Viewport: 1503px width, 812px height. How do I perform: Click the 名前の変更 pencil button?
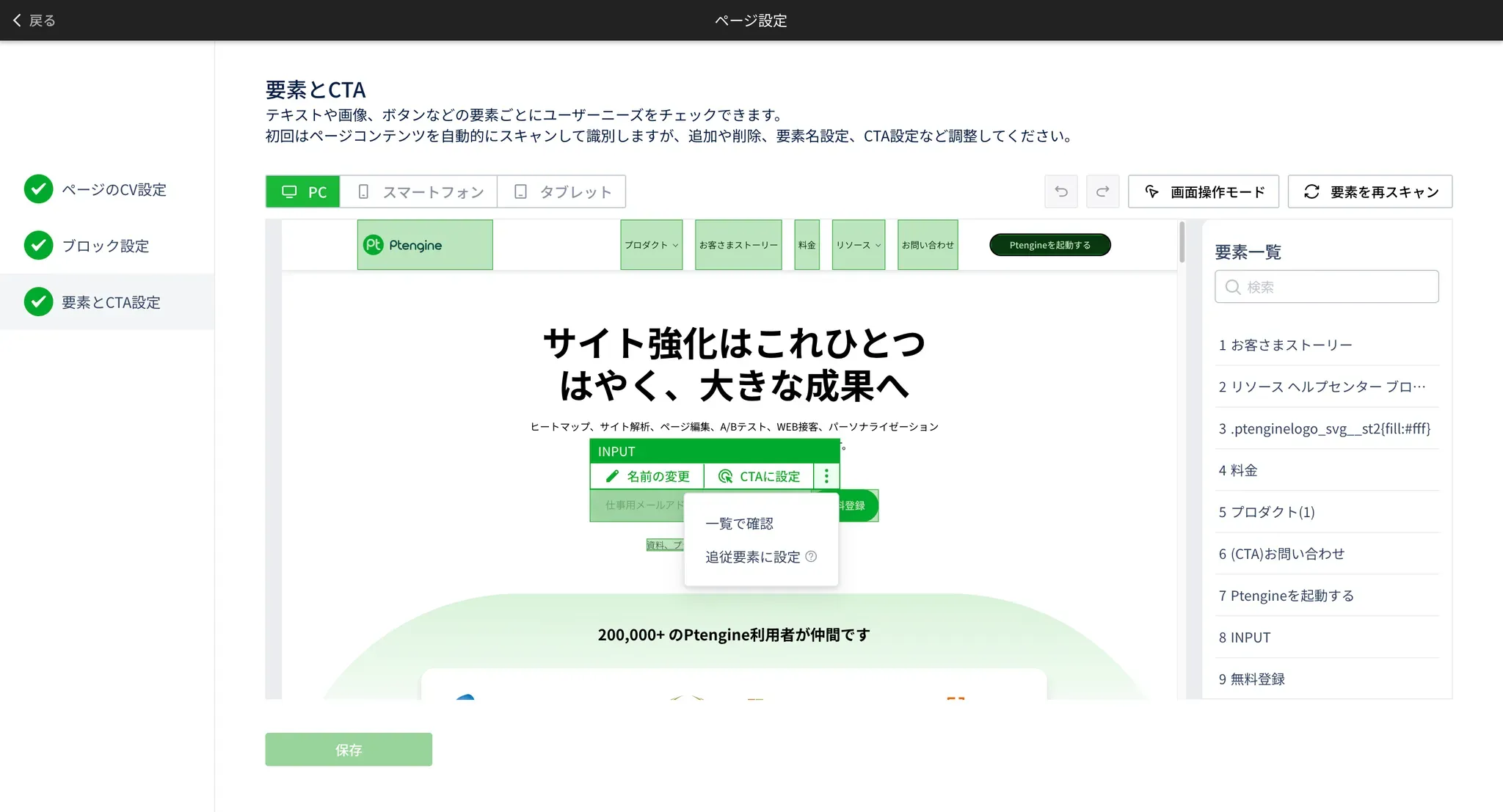point(647,476)
